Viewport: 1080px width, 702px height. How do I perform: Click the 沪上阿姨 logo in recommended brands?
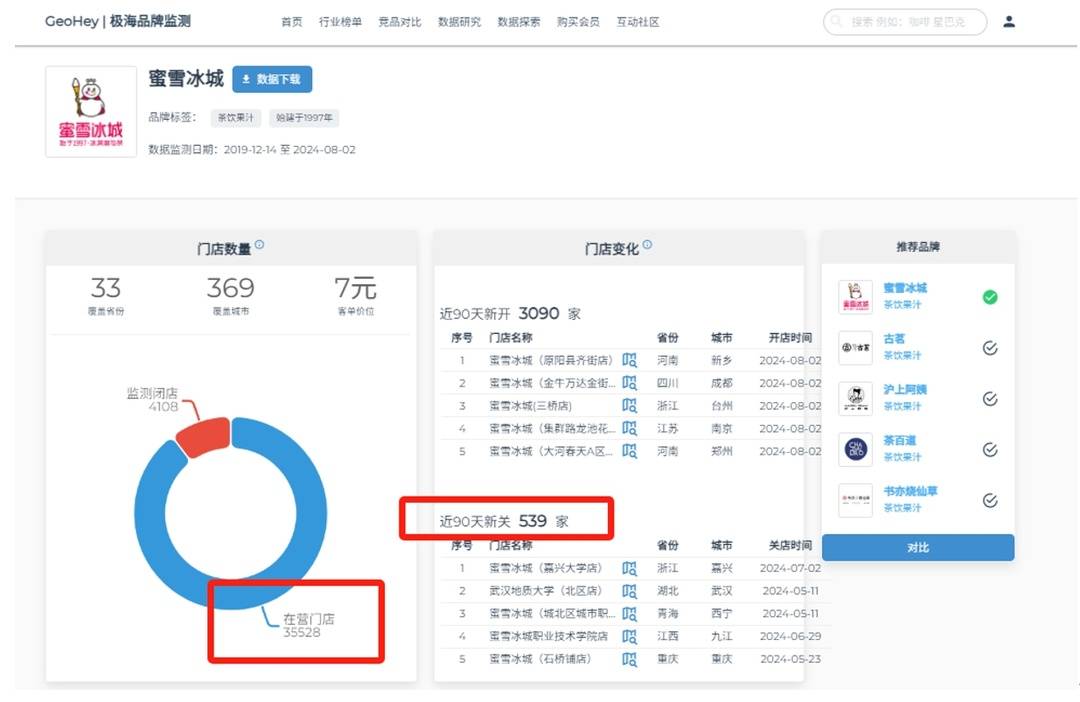855,399
